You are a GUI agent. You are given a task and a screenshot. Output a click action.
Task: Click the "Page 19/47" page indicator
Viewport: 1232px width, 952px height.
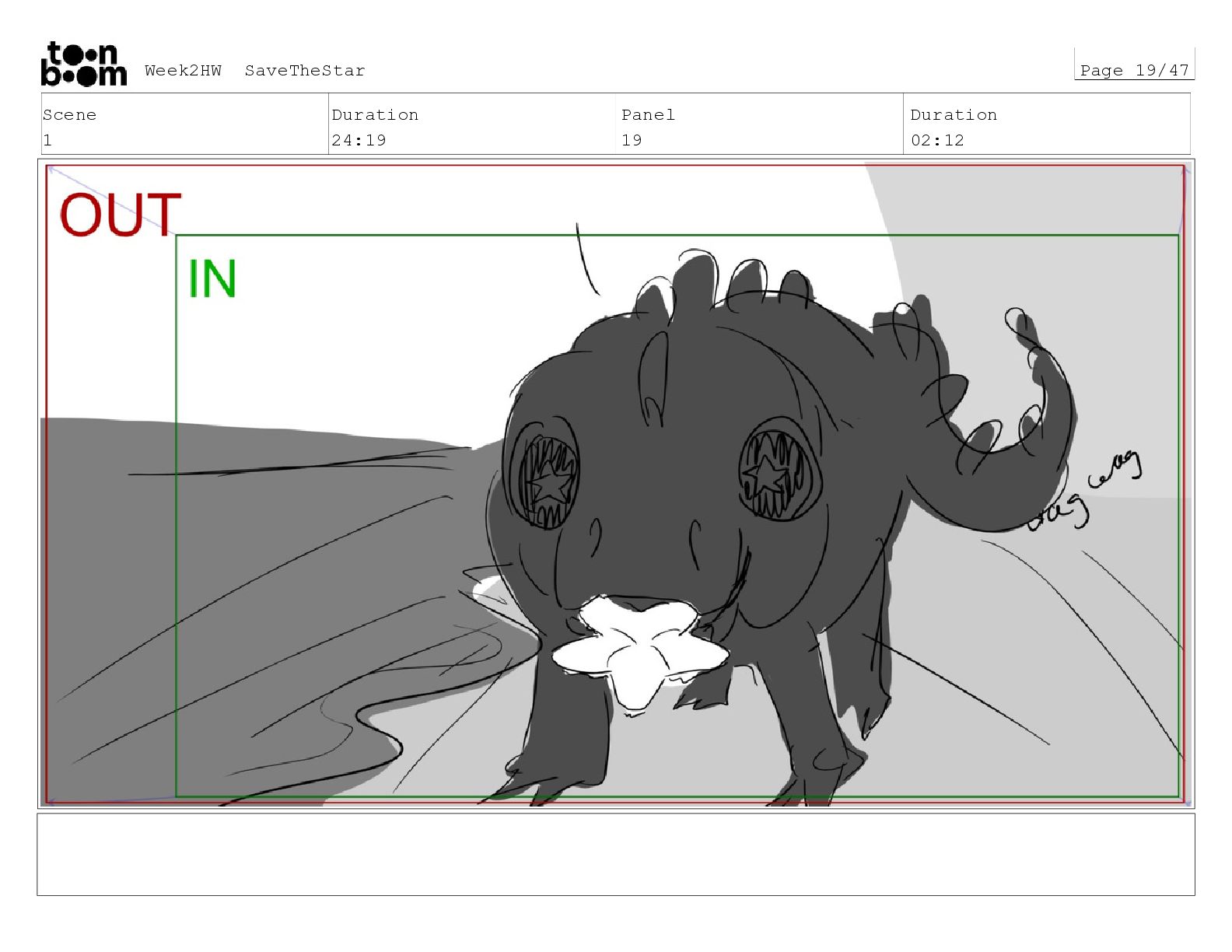pyautogui.click(x=1134, y=70)
